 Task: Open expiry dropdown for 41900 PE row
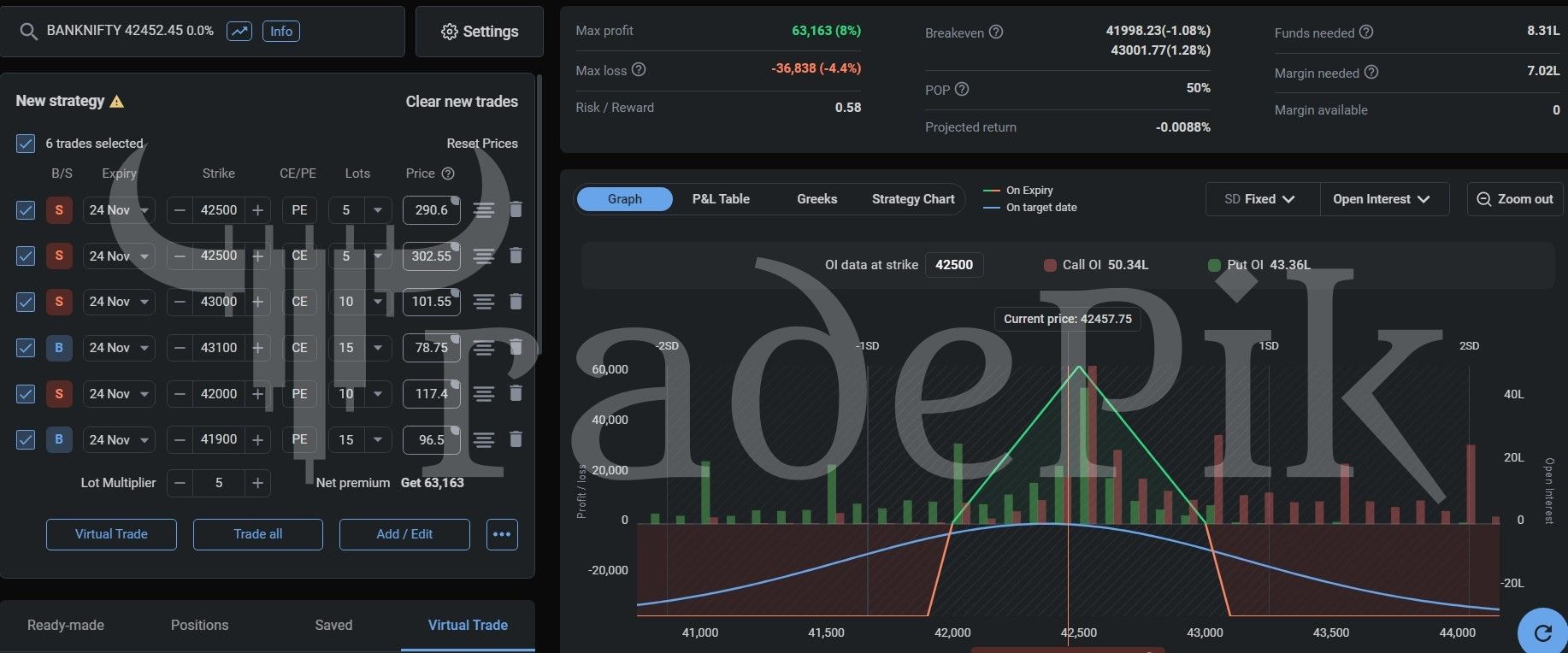[x=119, y=439]
